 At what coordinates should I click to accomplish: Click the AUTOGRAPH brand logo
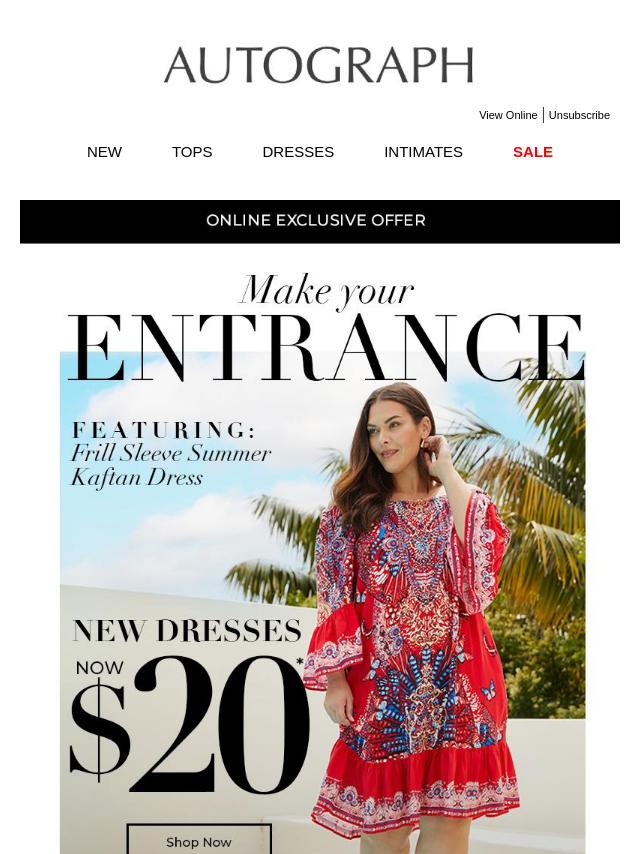pyautogui.click(x=319, y=65)
